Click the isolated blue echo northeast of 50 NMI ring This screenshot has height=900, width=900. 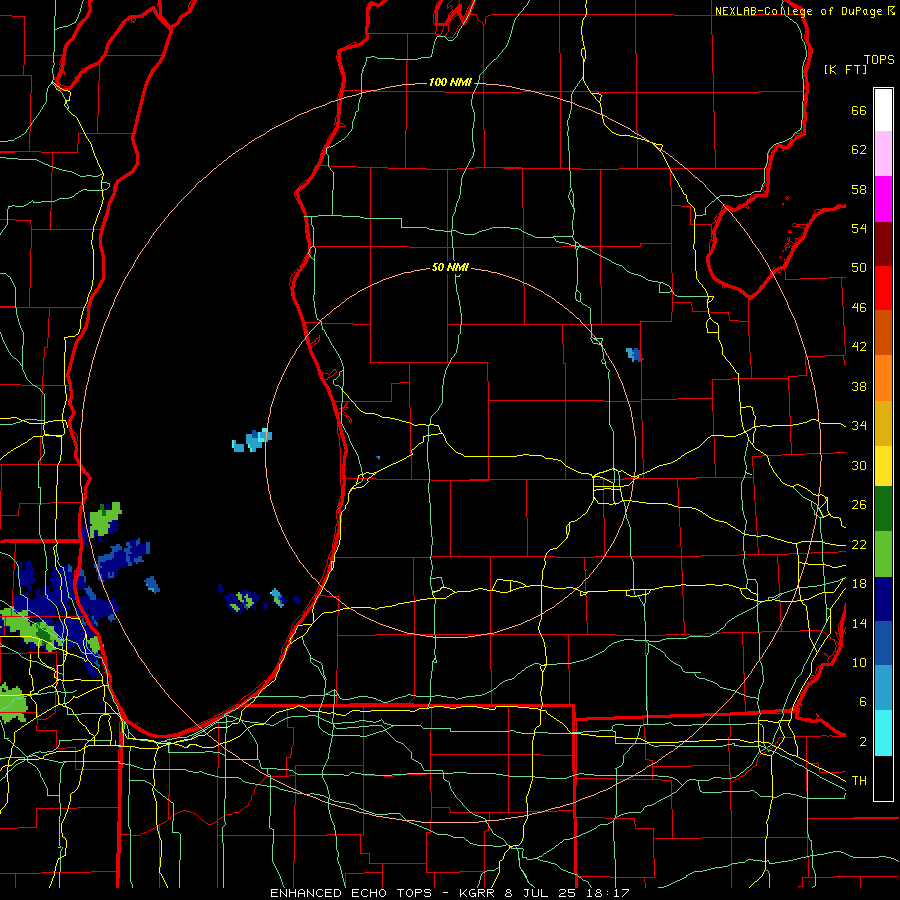[634, 355]
